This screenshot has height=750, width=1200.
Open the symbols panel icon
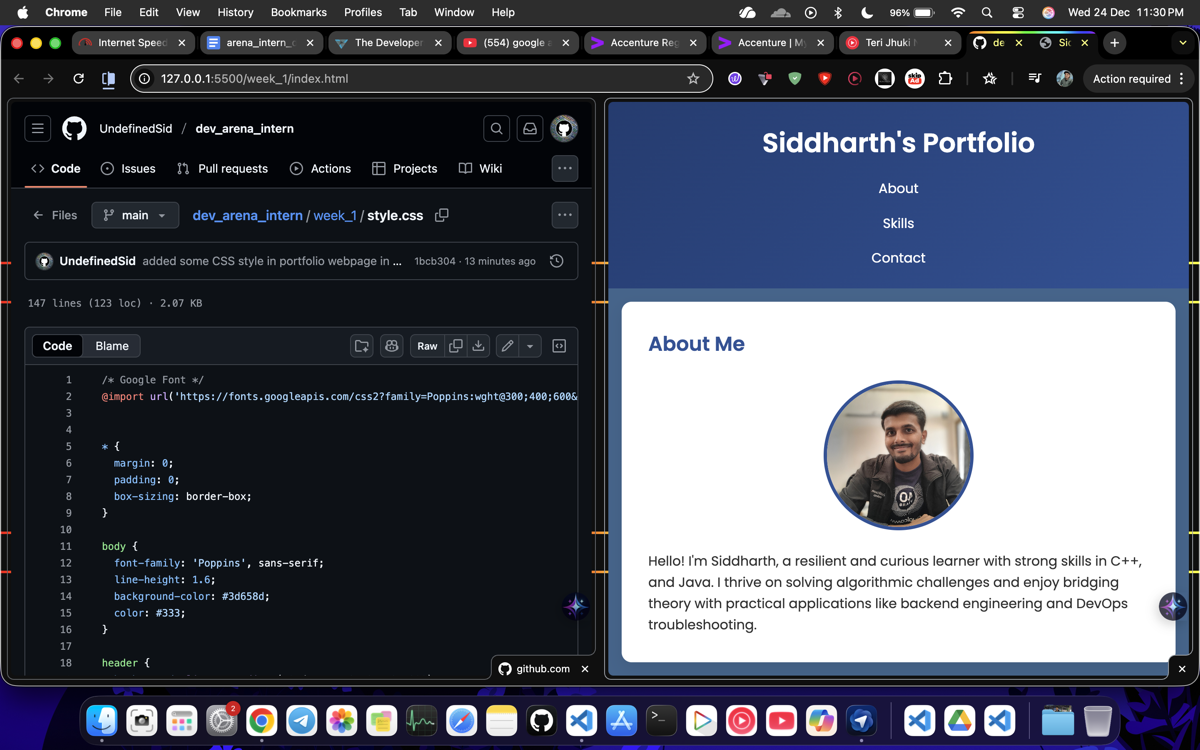[559, 346]
